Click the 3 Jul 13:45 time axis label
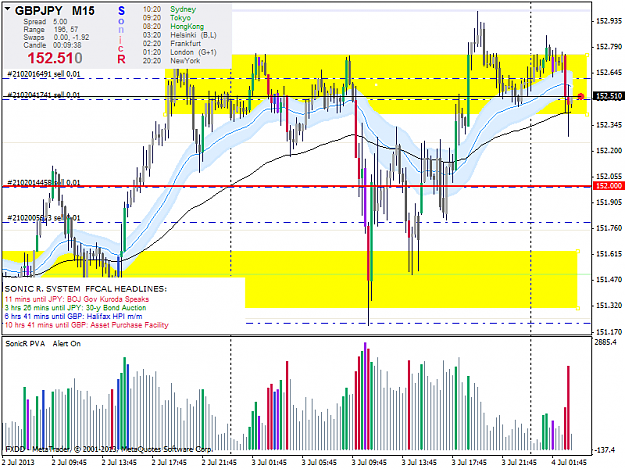The height and width of the screenshot is (469, 625). (x=419, y=462)
